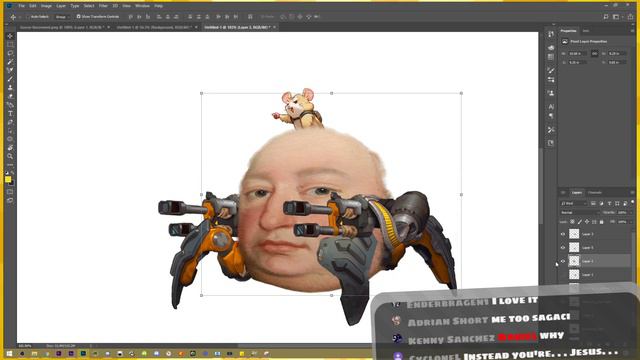Select the Lasso tool
The width and height of the screenshot is (640, 360).
click(10, 53)
